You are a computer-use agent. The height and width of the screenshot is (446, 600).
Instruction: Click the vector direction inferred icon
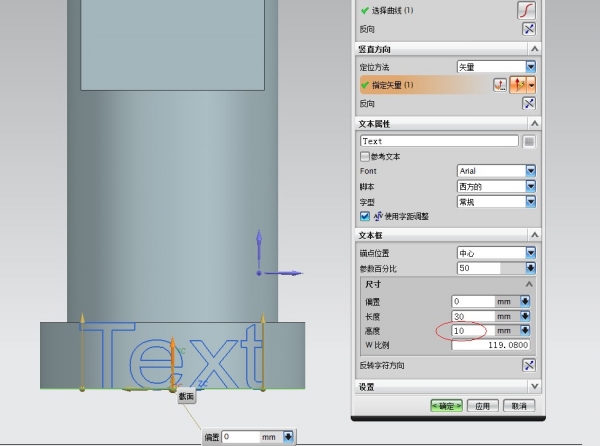click(x=518, y=85)
